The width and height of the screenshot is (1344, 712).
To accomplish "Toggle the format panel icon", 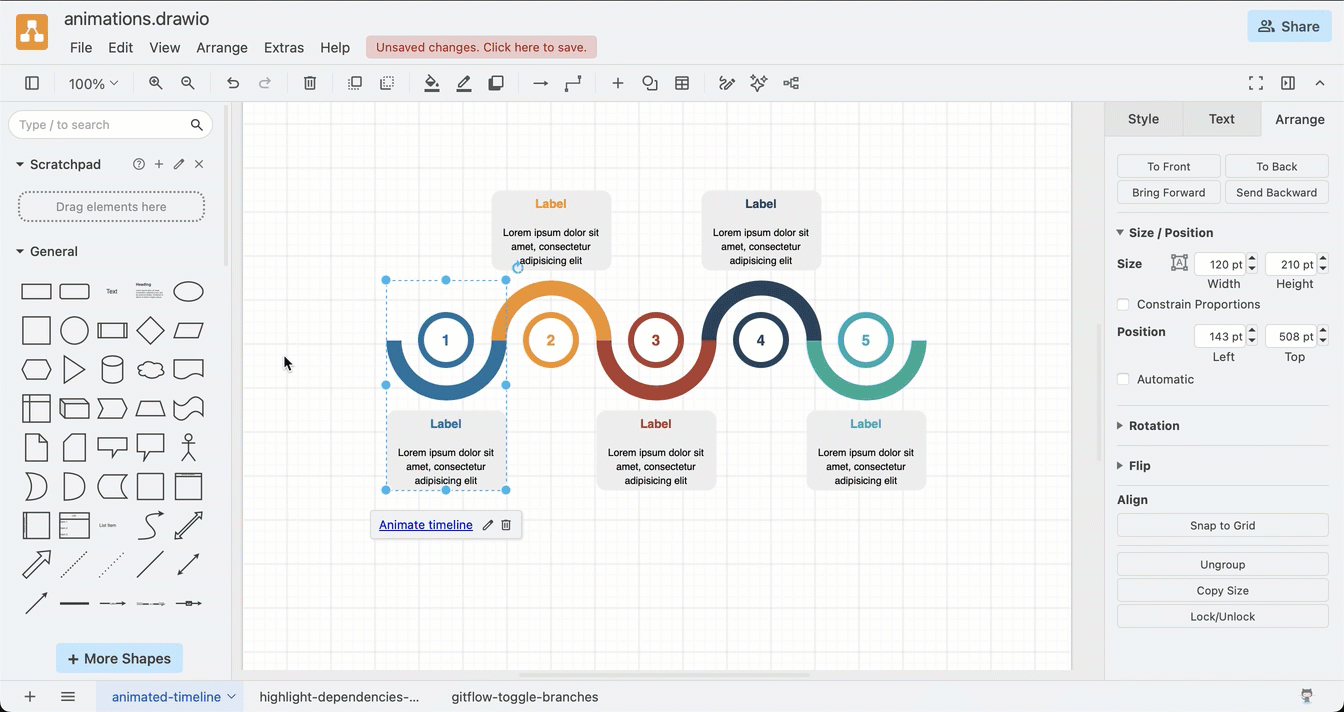I will (1288, 83).
